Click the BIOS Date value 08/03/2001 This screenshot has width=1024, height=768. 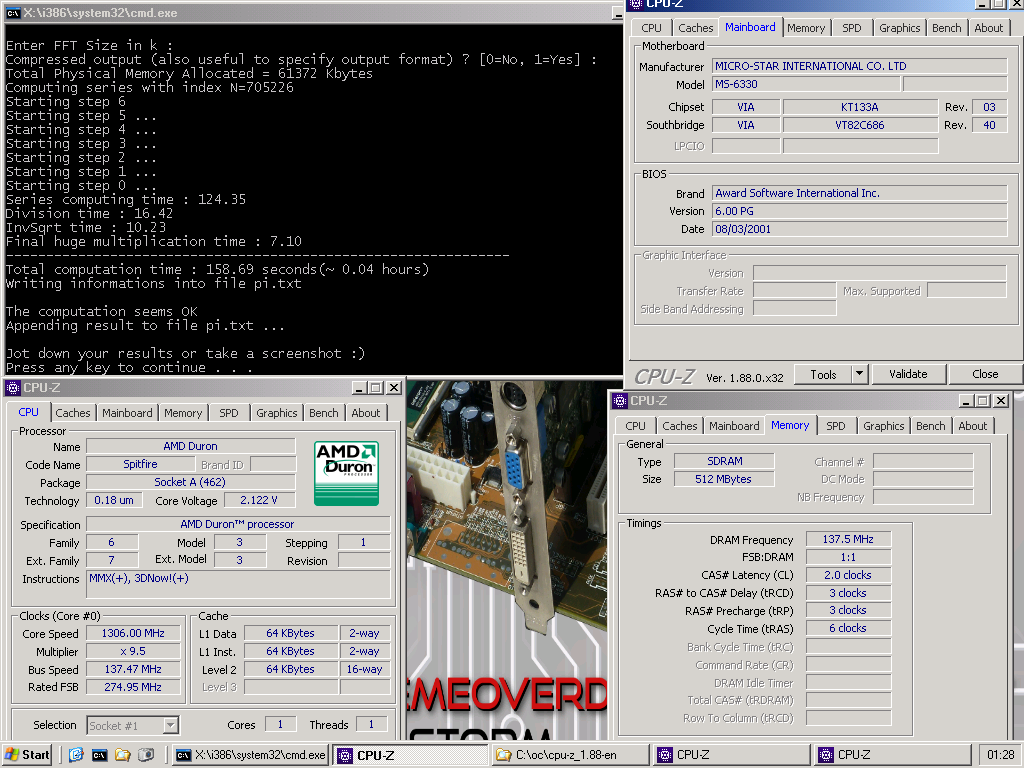(x=859, y=229)
